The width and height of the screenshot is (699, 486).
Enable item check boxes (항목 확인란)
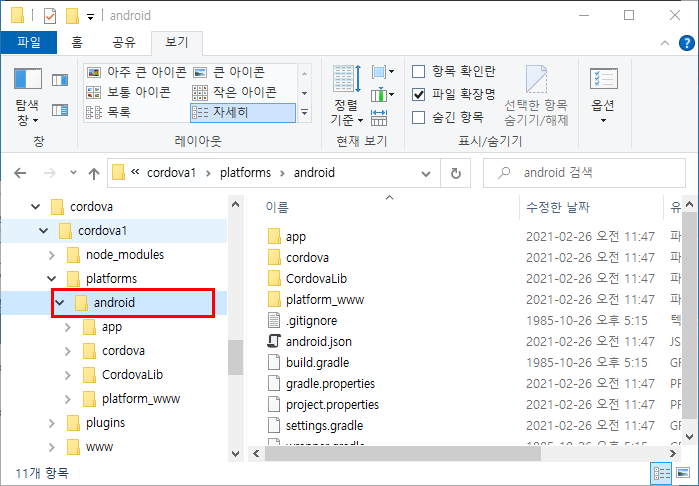(x=419, y=71)
